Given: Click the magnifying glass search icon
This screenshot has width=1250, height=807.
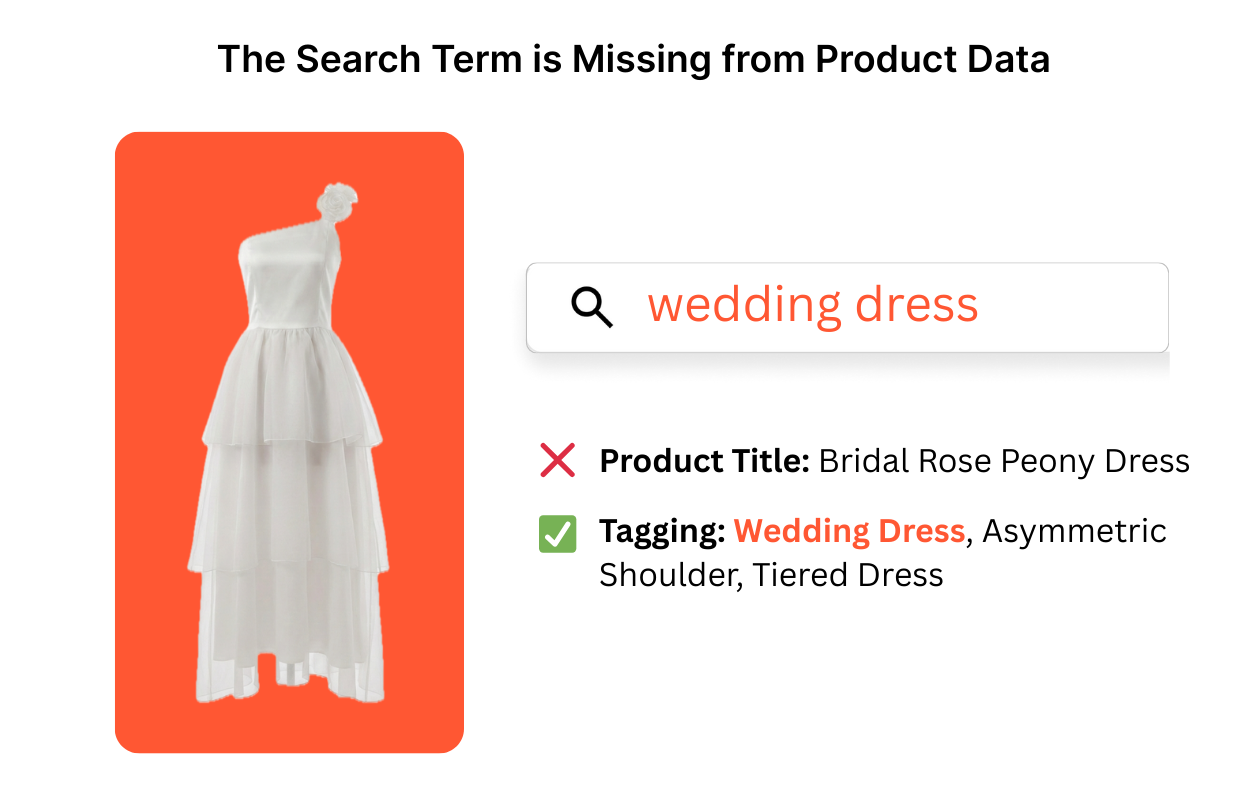Looking at the screenshot, I should pyautogui.click(x=591, y=306).
